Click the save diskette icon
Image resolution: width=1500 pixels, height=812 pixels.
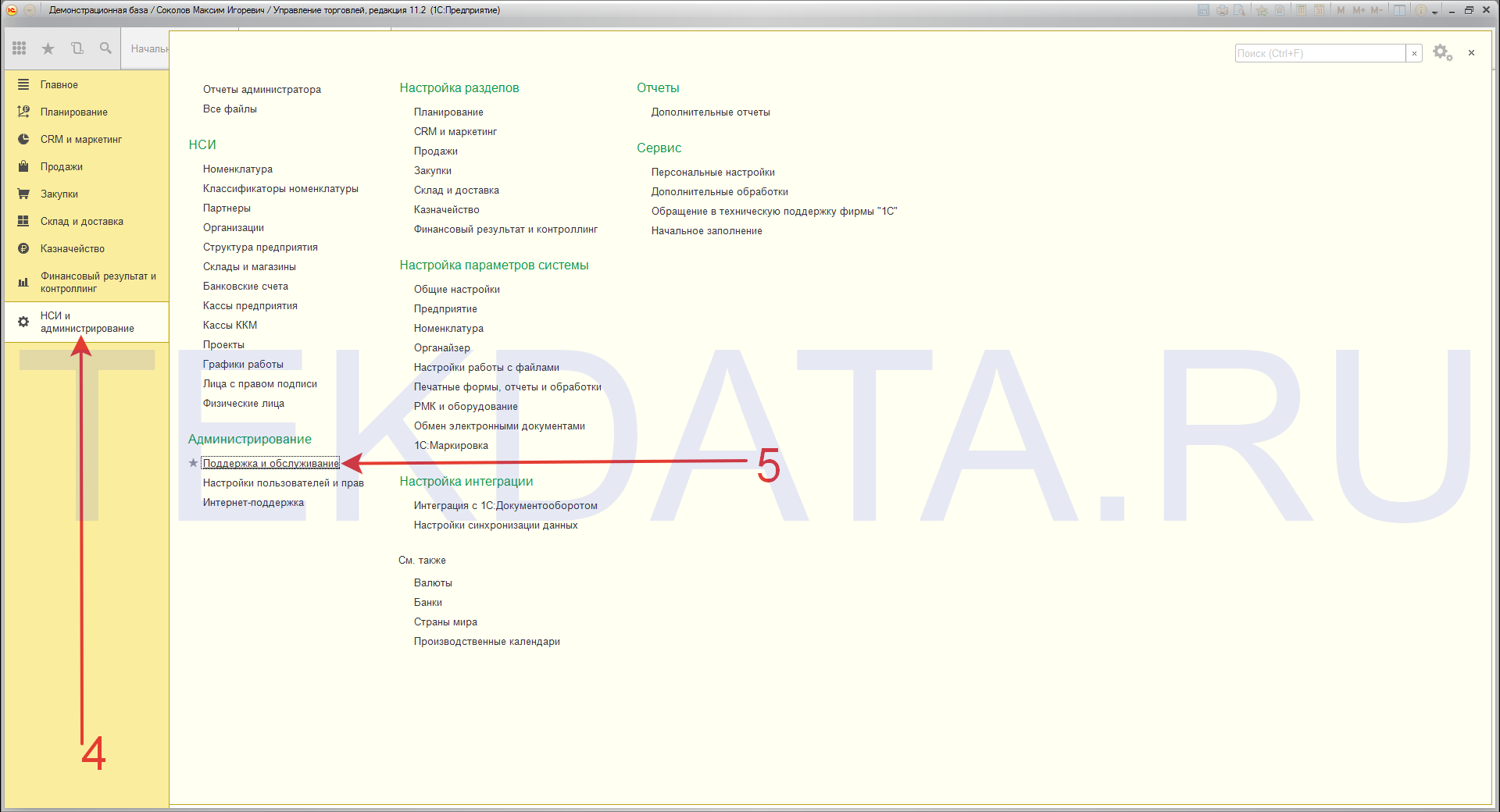1203,10
